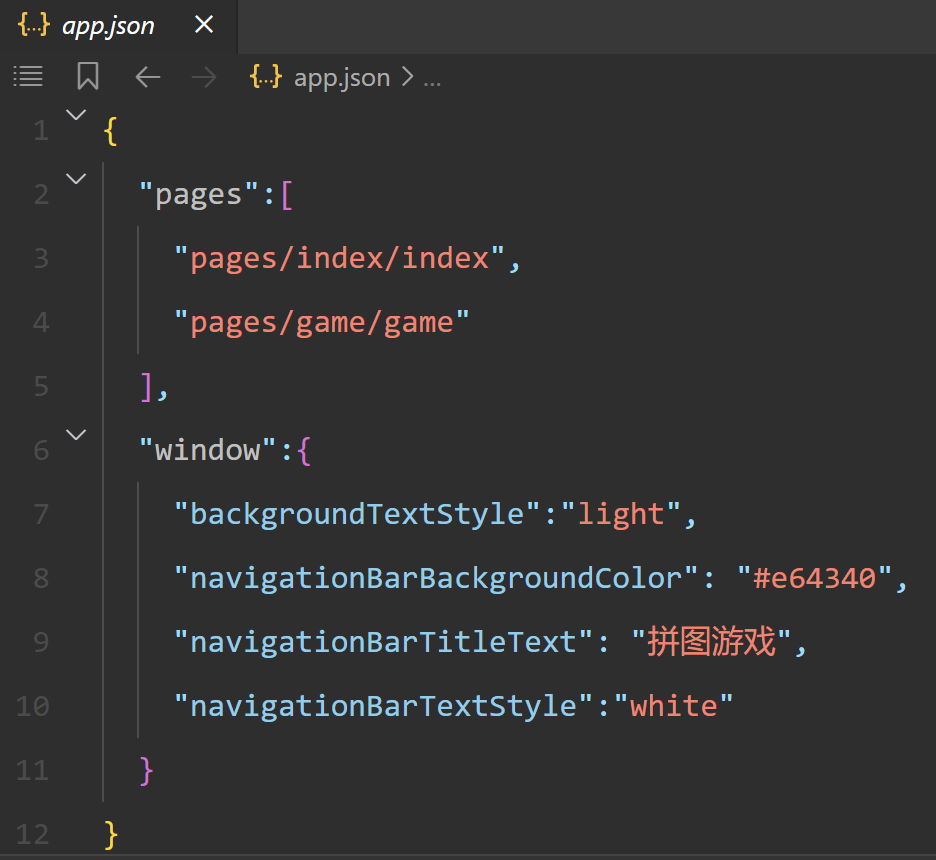The image size is (936, 860).
Task: Click the JSON icon in the breadcrumb
Action: tap(266, 76)
